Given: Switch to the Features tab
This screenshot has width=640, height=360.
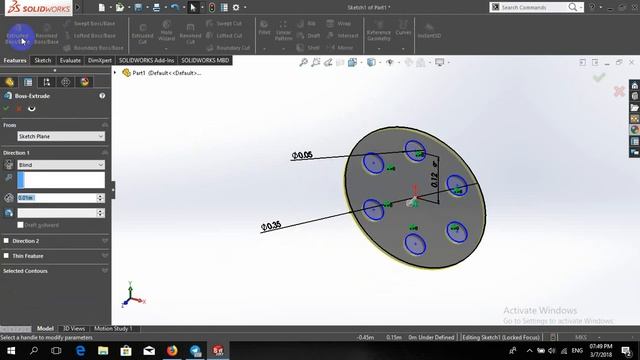Looking at the screenshot, I should [15, 60].
